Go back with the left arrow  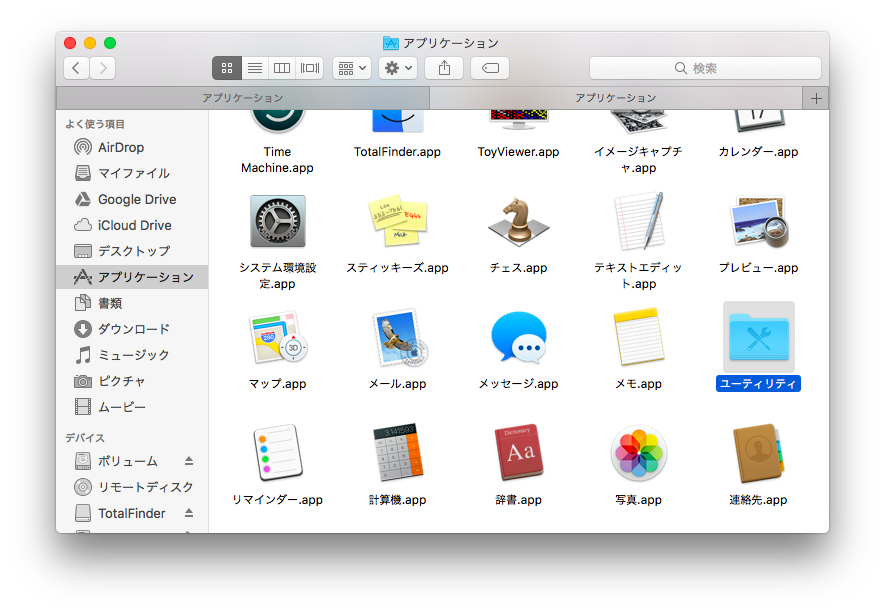tap(76, 68)
